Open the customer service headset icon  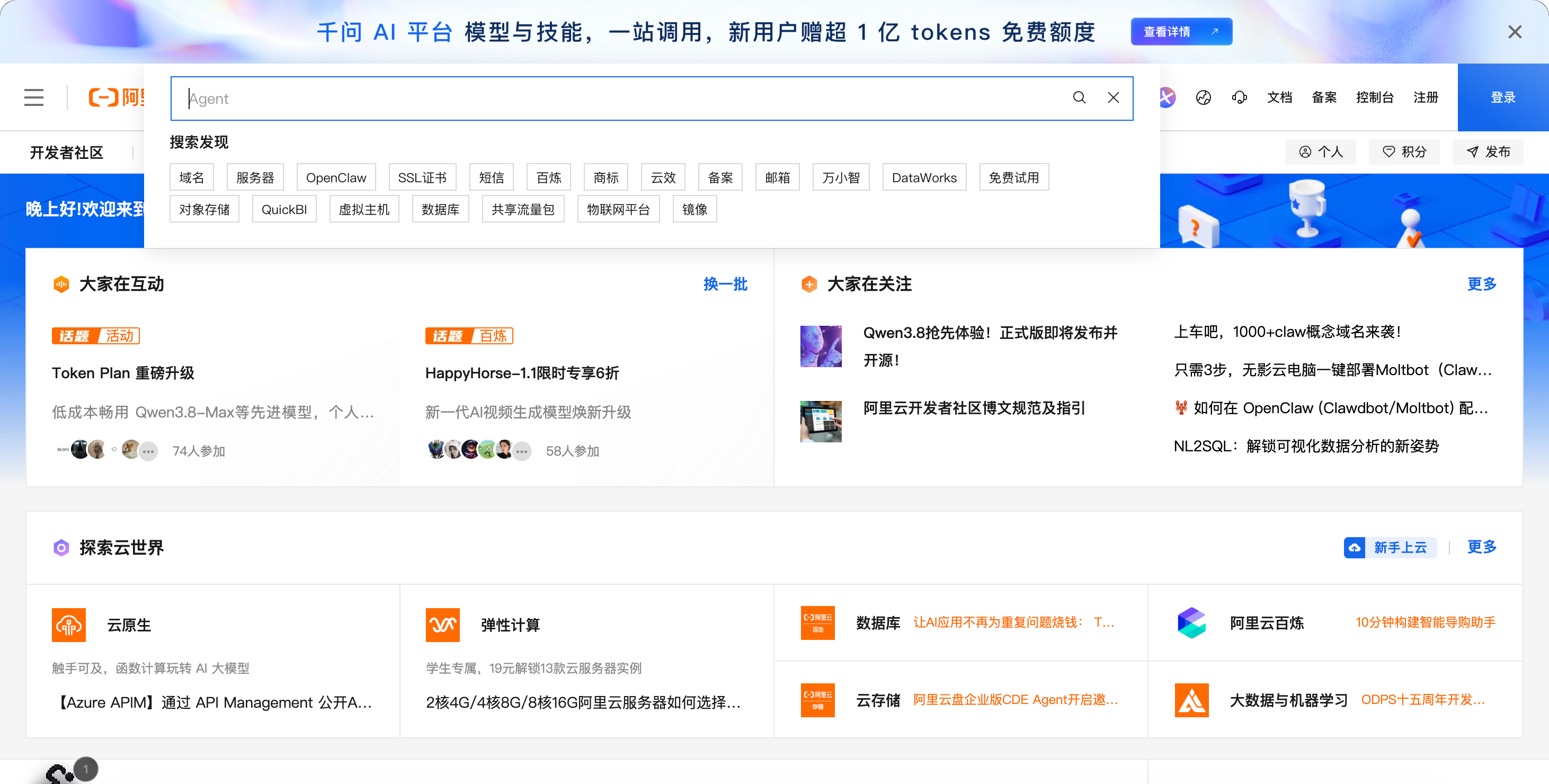pos(1239,97)
